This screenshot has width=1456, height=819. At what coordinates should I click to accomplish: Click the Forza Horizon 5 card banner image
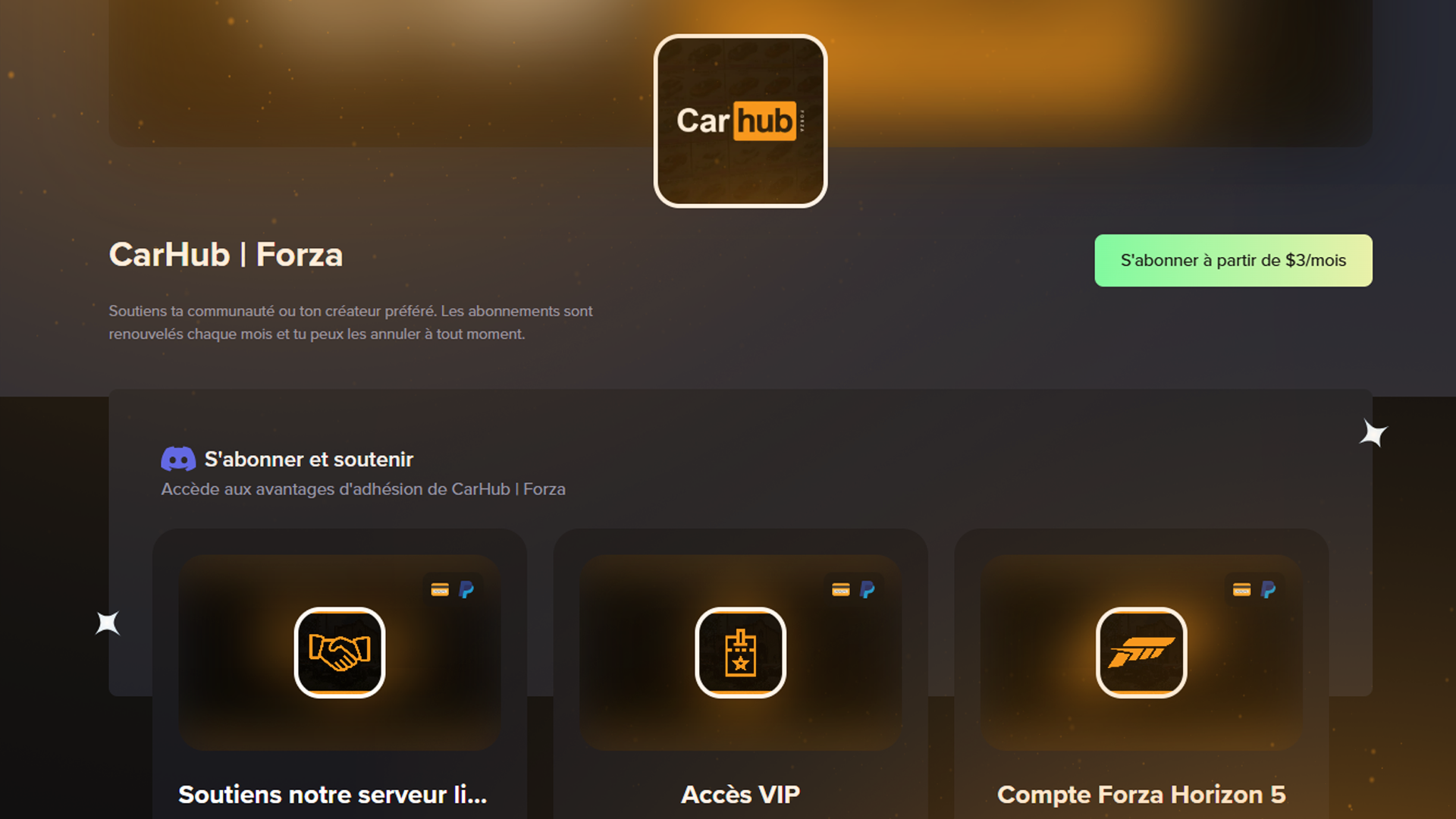pos(1141,652)
